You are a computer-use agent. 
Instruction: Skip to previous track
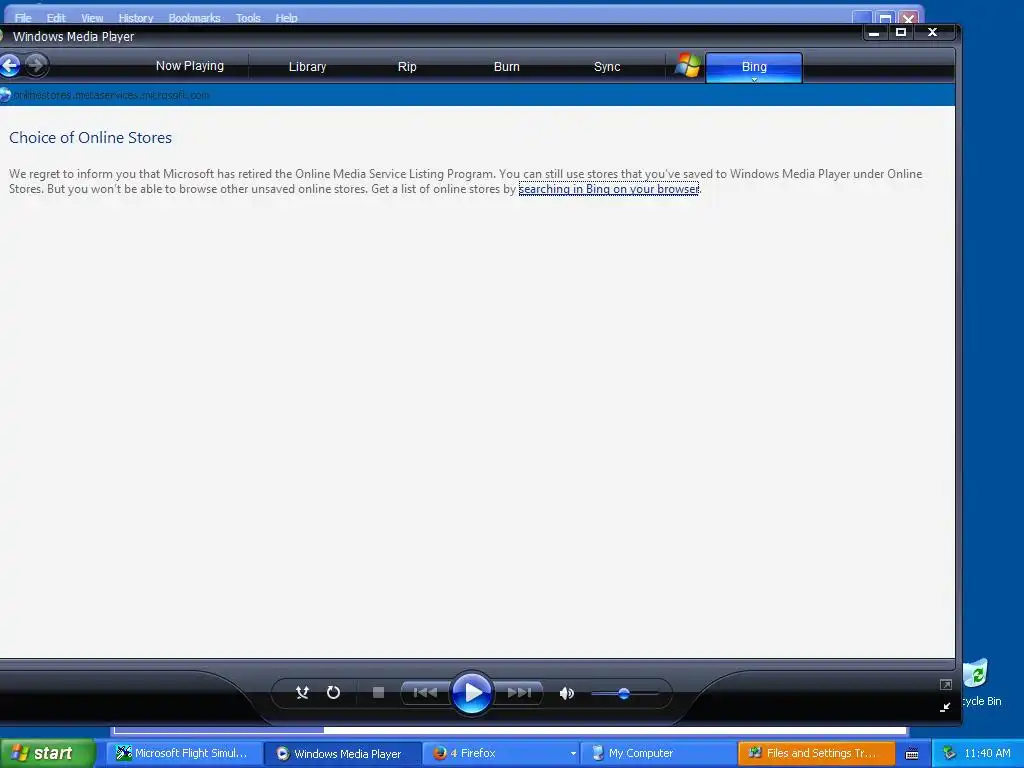click(x=425, y=692)
